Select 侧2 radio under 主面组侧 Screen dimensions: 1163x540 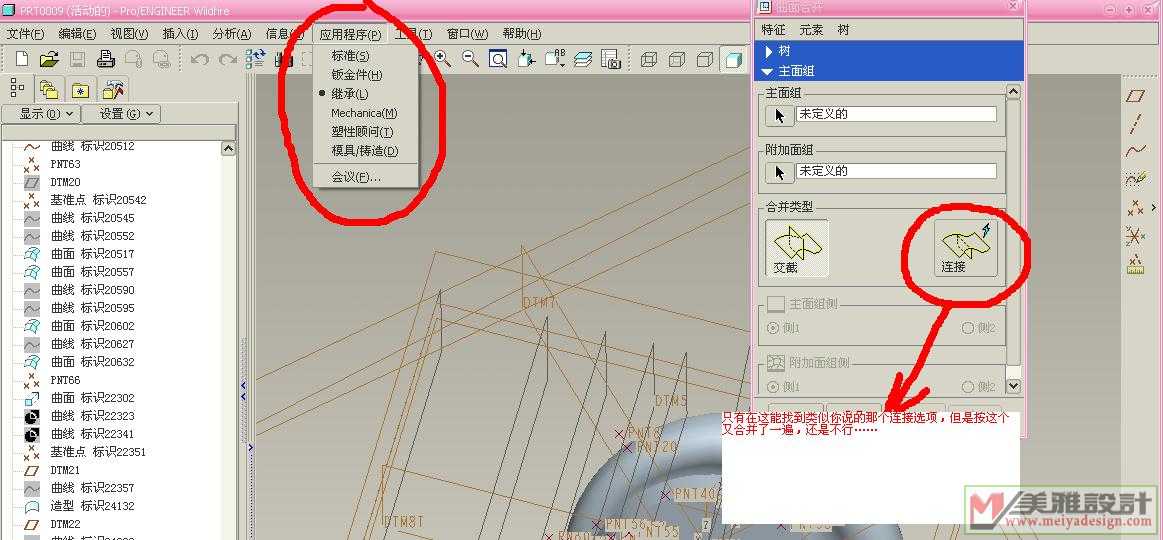pyautogui.click(x=967, y=328)
